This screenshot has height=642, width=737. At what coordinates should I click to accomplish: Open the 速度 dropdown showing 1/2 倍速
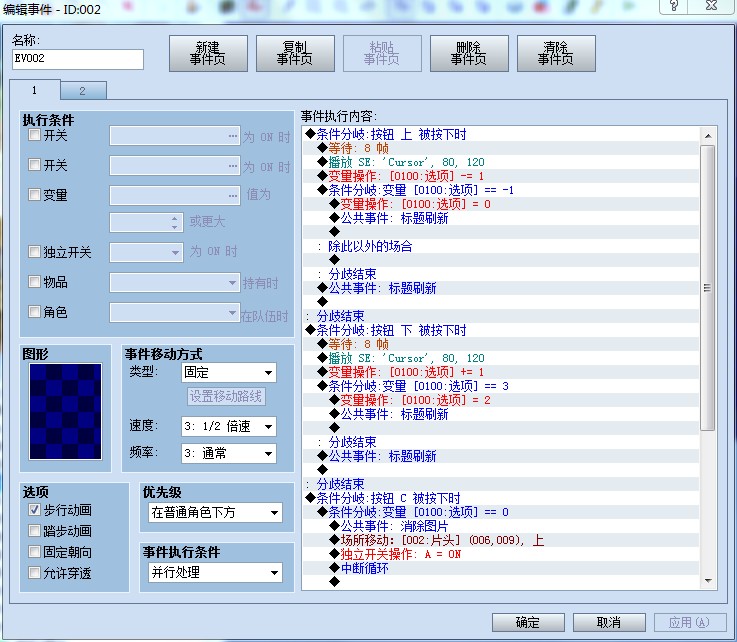tap(228, 426)
